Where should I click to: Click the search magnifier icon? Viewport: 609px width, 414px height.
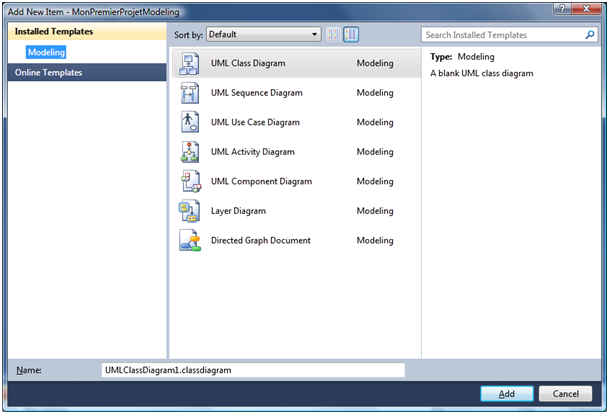tap(592, 35)
